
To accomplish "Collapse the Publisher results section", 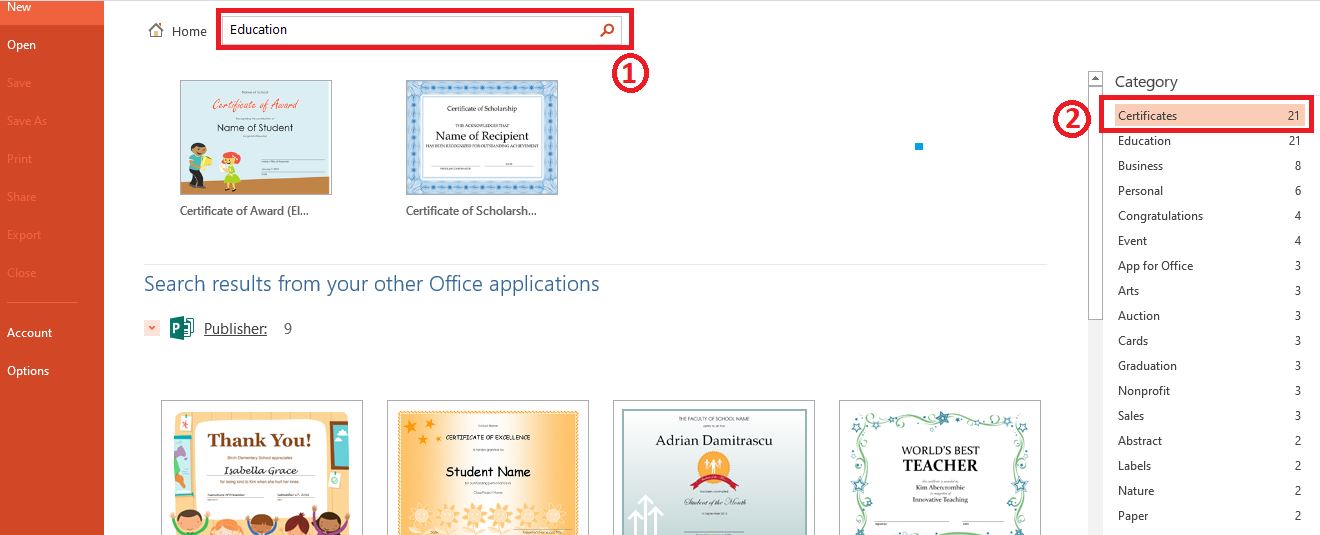I will 152,328.
